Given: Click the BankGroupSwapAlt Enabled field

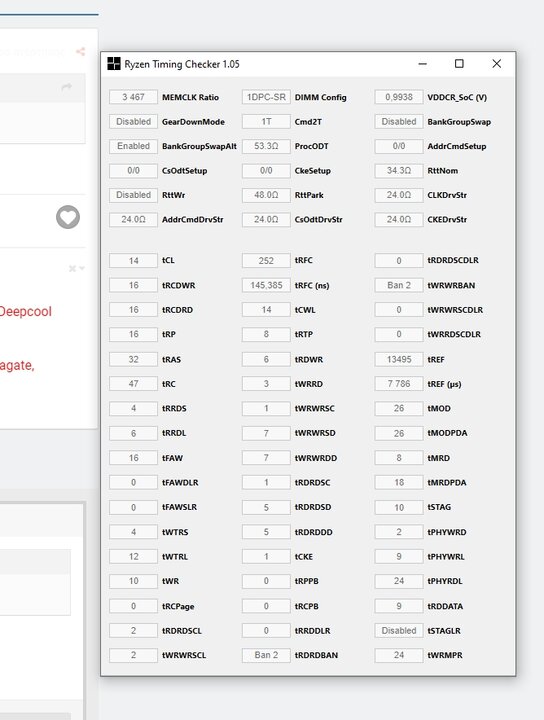Looking at the screenshot, I should click(133, 146).
